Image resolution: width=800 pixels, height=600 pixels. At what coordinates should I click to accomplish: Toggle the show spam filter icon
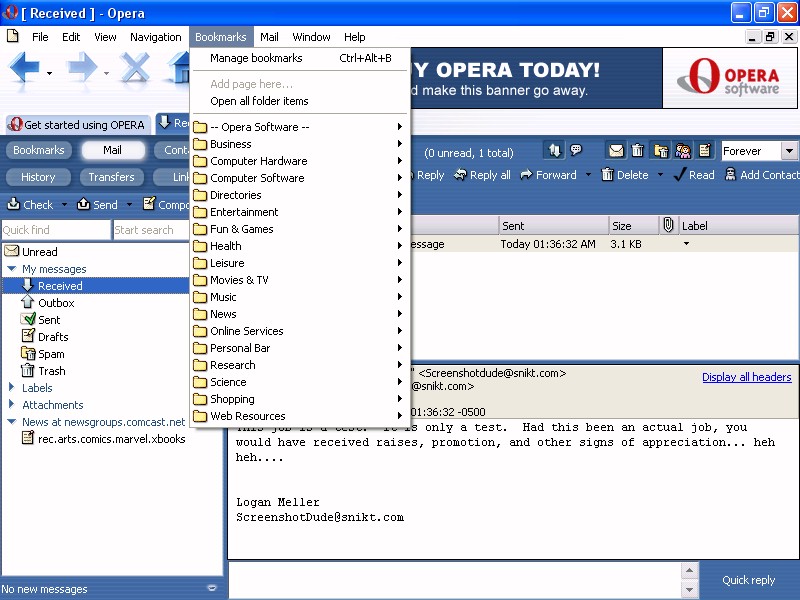point(661,151)
